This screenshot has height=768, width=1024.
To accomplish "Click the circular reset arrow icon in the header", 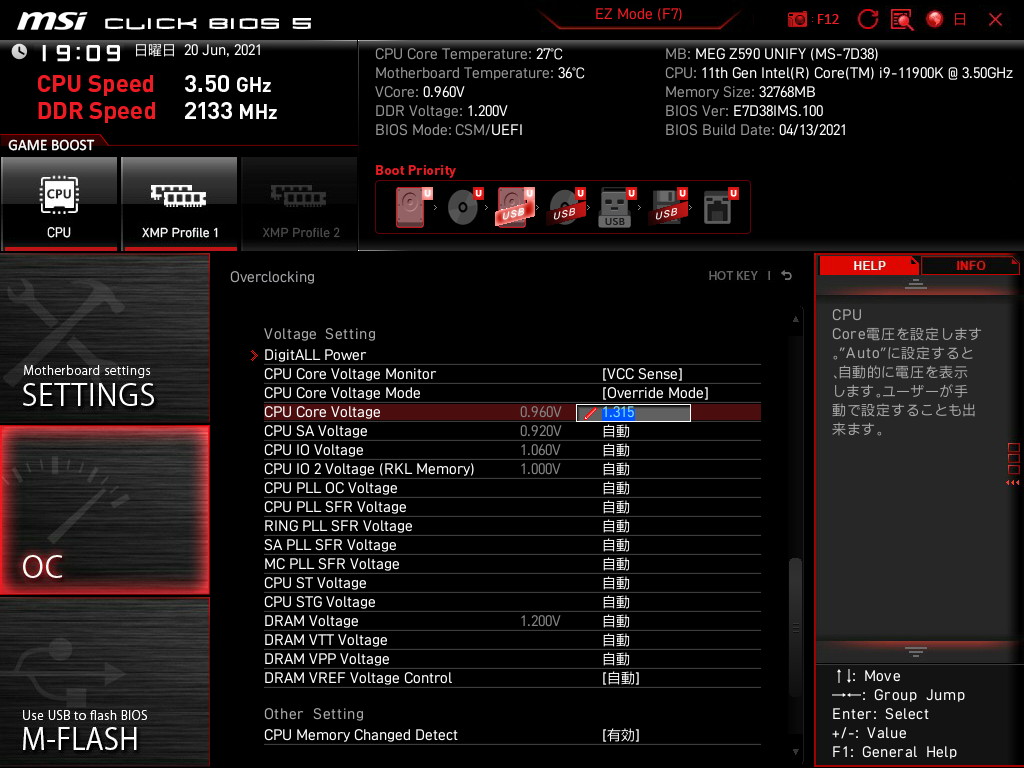I will pos(867,20).
